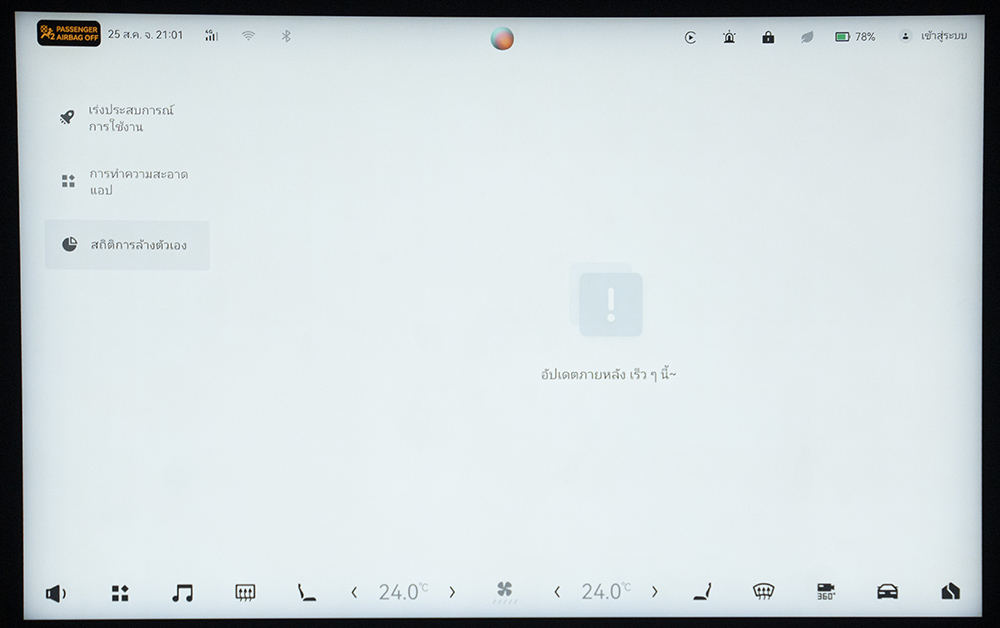Screen dimensions: 1000x628
Task: Tap the voice assistant orb
Action: pyautogui.click(x=502, y=38)
